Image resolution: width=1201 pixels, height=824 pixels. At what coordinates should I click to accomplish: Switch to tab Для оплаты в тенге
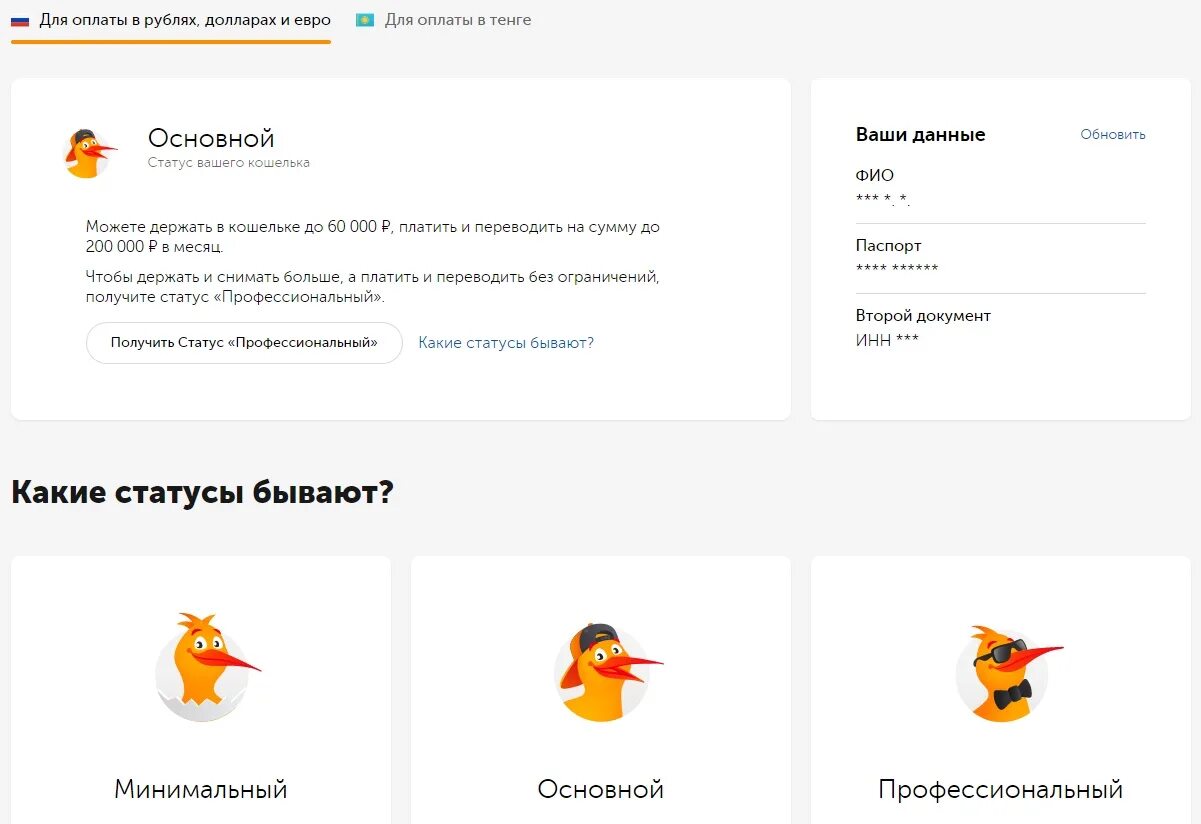[x=458, y=20]
